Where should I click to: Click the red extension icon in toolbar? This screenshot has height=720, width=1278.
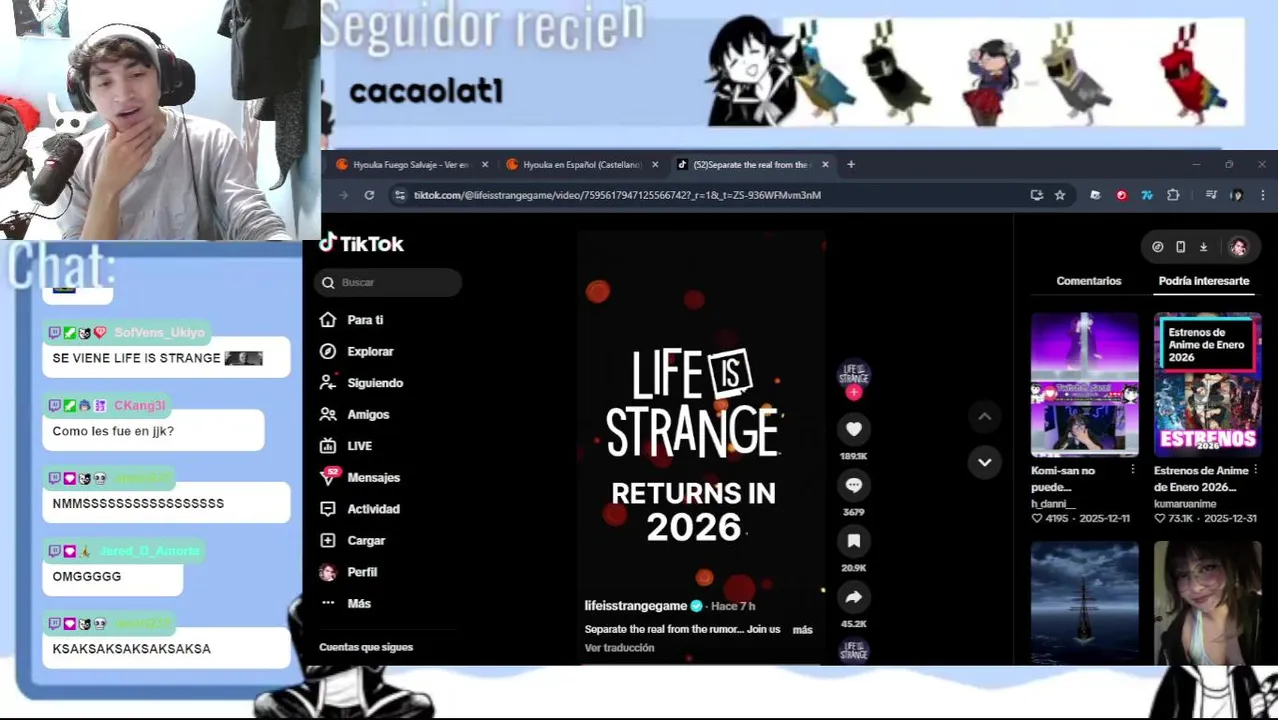1121,195
